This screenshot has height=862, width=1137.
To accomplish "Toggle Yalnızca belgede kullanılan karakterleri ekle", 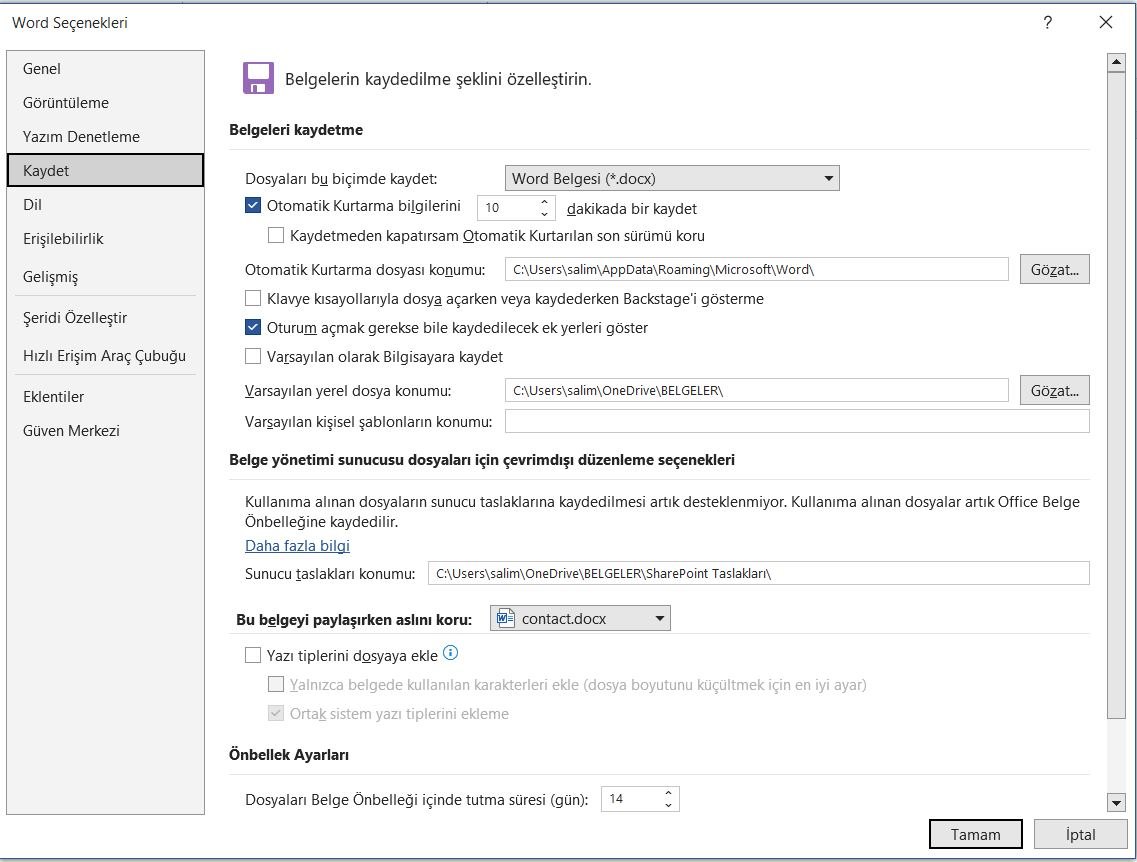I will tap(276, 684).
